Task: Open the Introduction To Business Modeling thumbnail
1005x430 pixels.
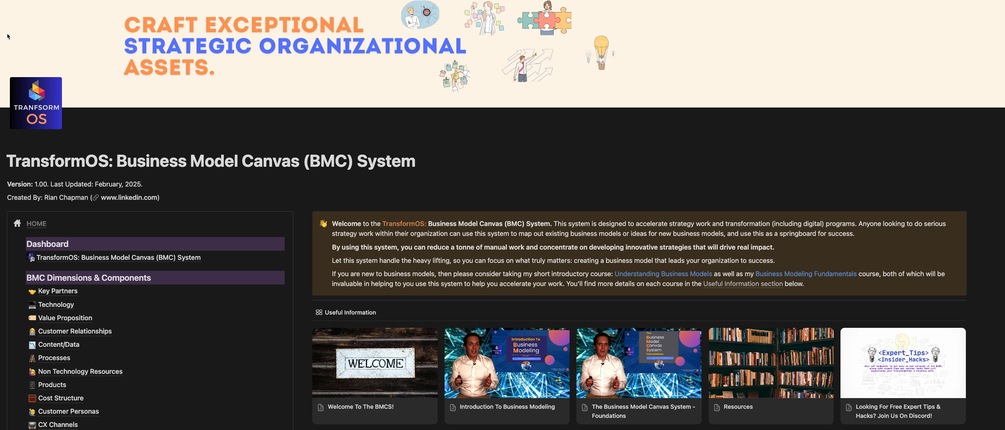Action: pos(506,363)
